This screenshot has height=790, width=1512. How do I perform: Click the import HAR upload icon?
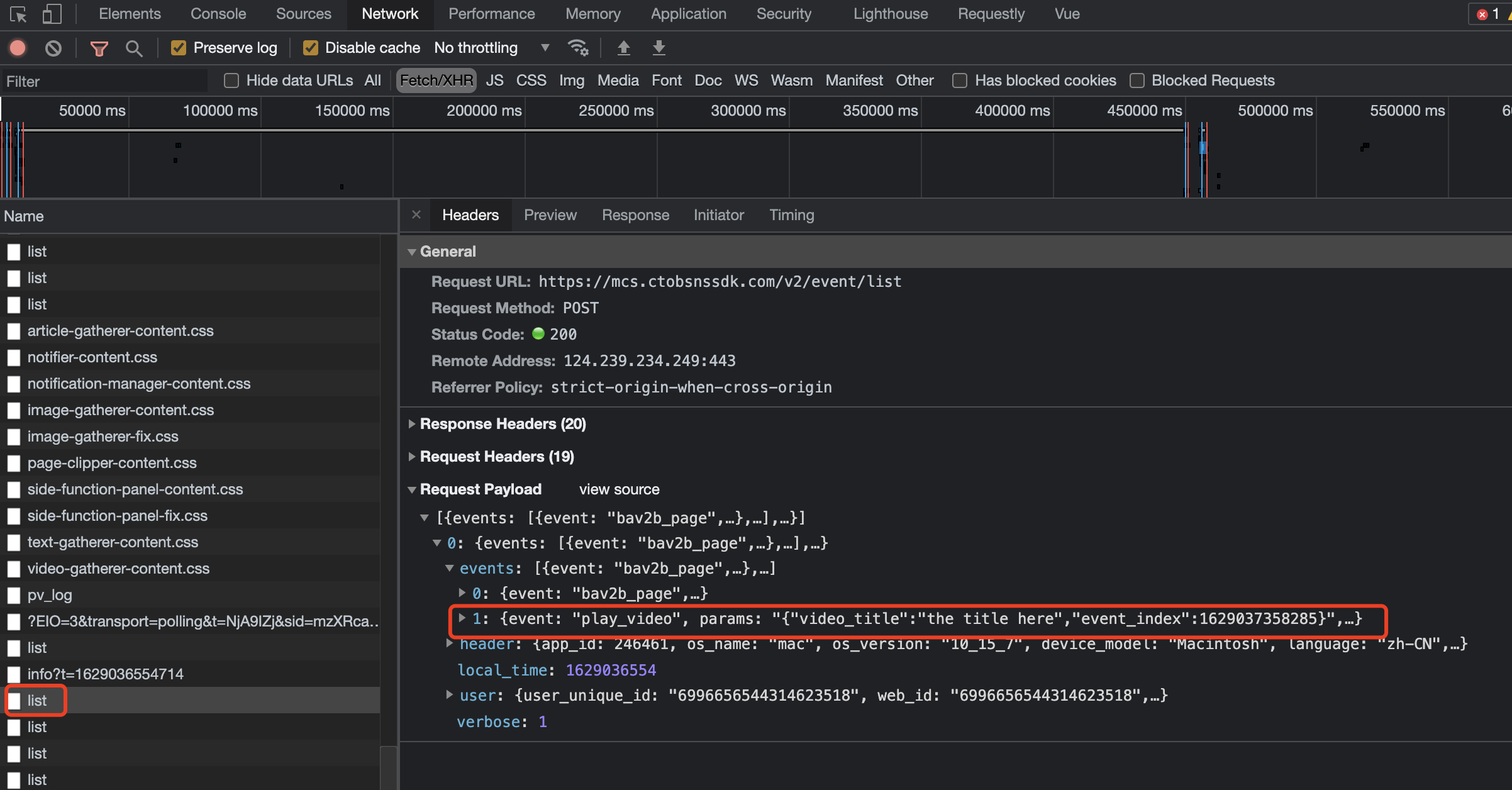[x=623, y=48]
